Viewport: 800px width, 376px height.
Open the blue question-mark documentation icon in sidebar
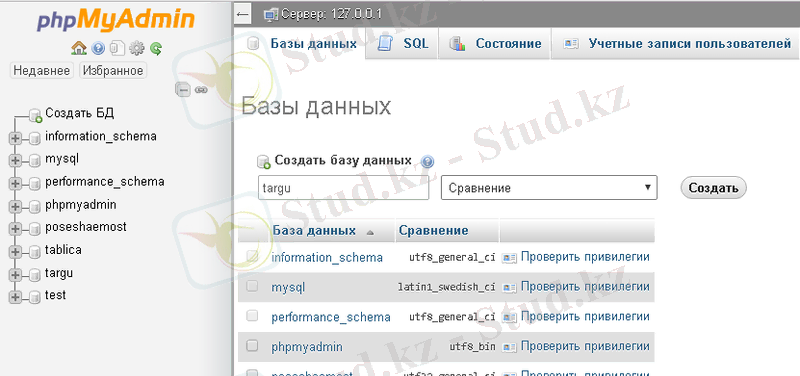coord(98,49)
